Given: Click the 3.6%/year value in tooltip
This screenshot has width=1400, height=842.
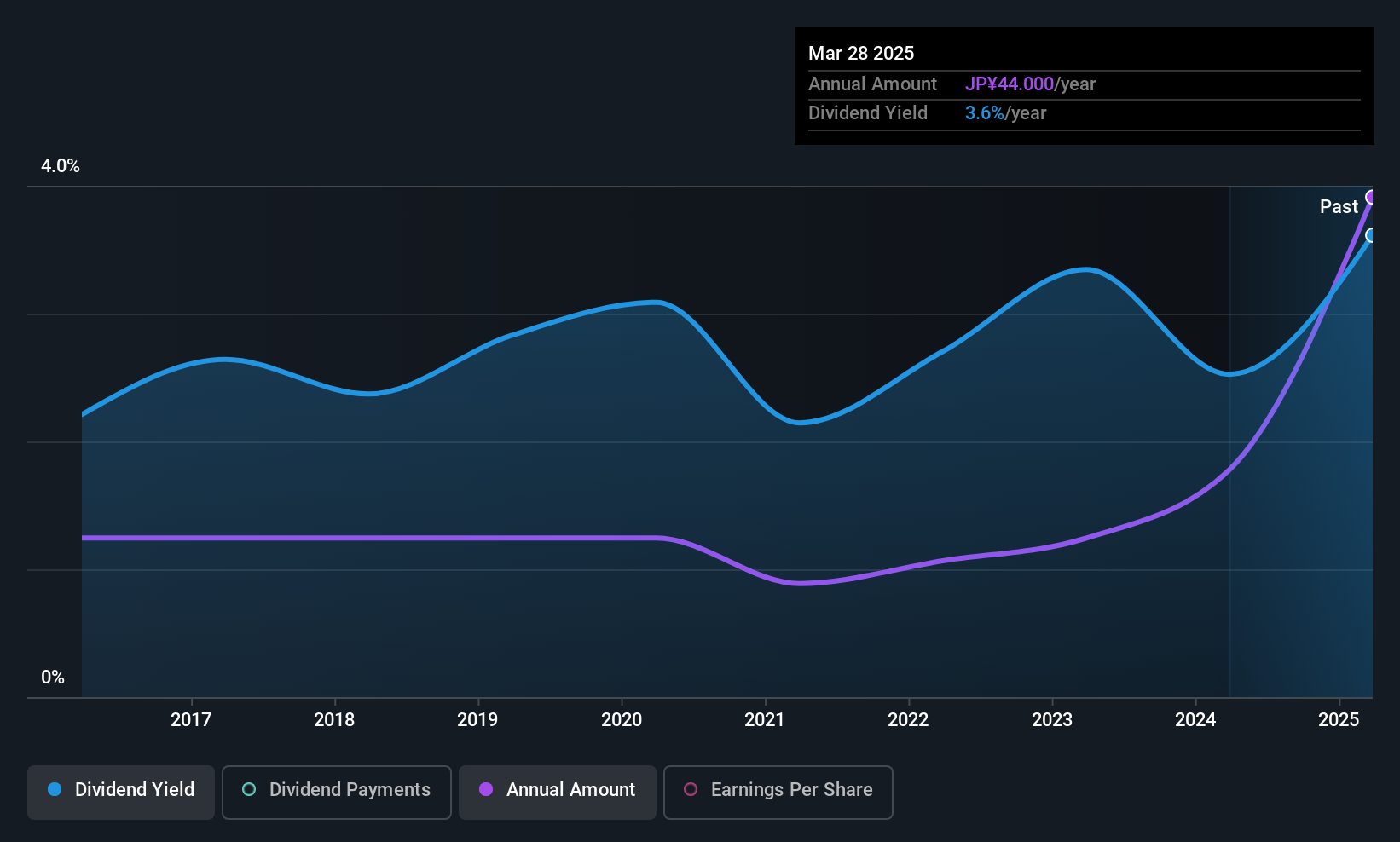Looking at the screenshot, I should pyautogui.click(x=1005, y=113).
